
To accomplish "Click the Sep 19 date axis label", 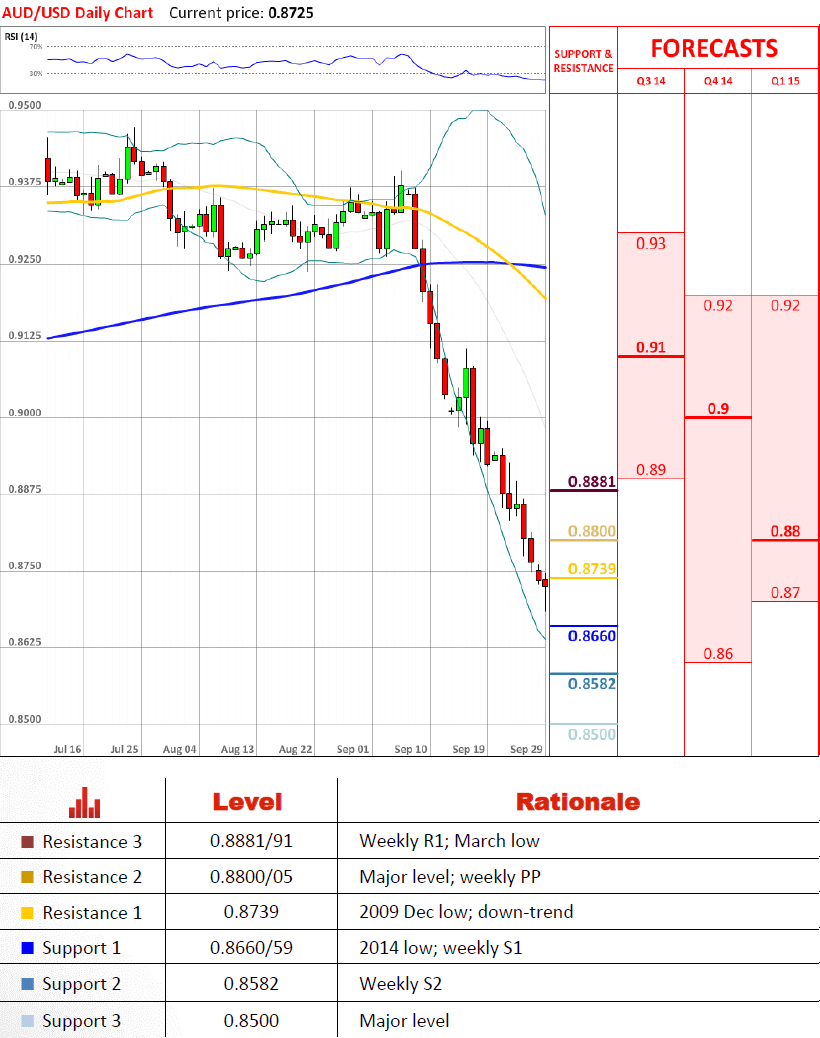I will (x=468, y=749).
